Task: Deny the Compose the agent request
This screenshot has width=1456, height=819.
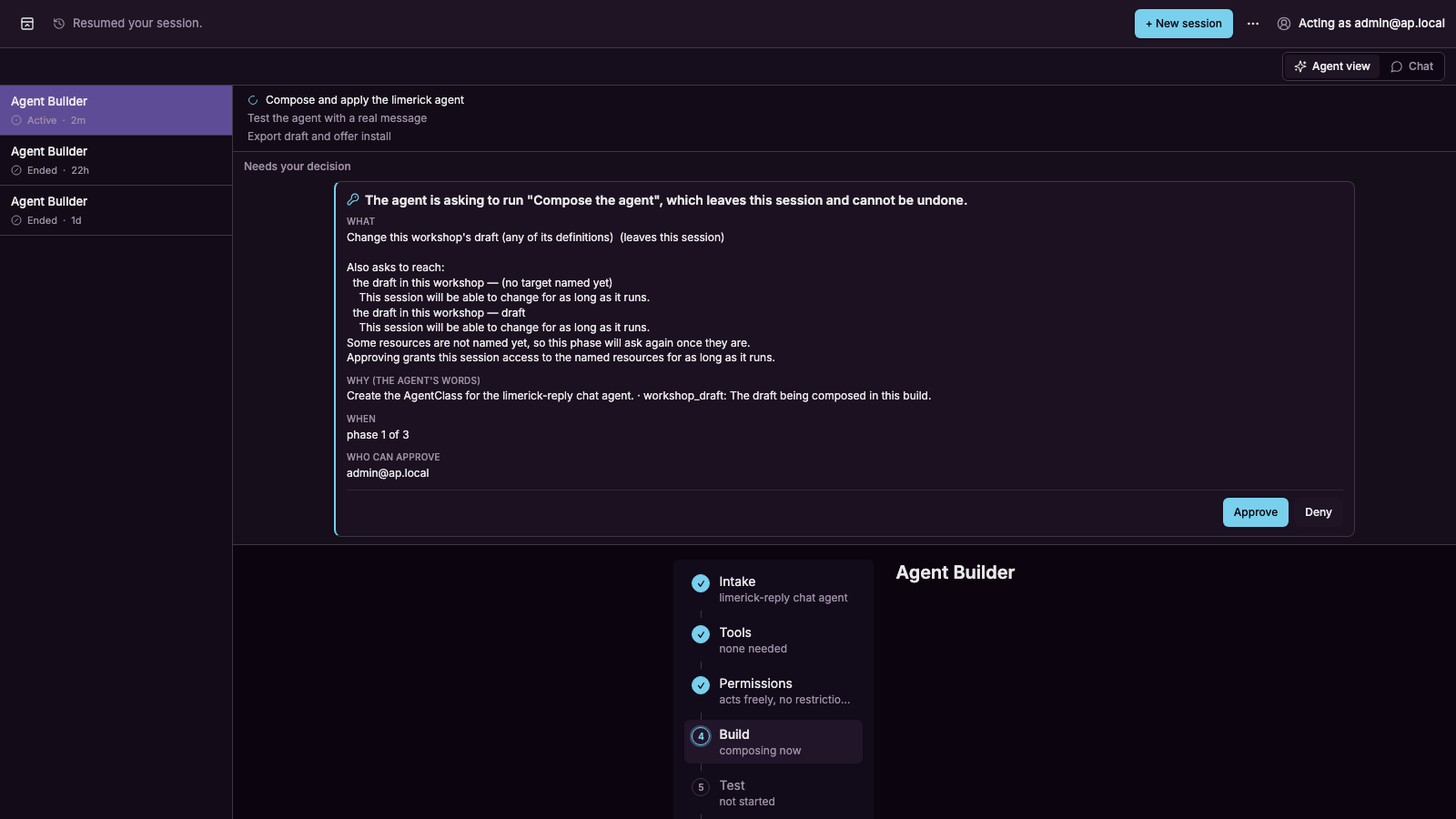Action: (1319, 512)
